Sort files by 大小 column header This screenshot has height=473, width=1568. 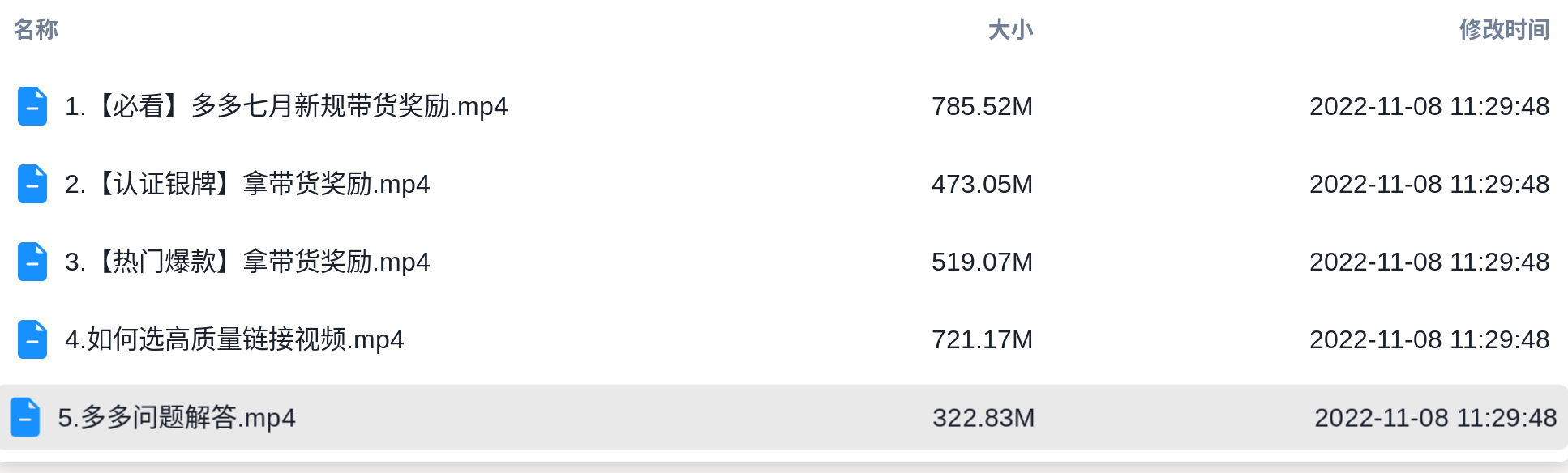(x=1010, y=29)
